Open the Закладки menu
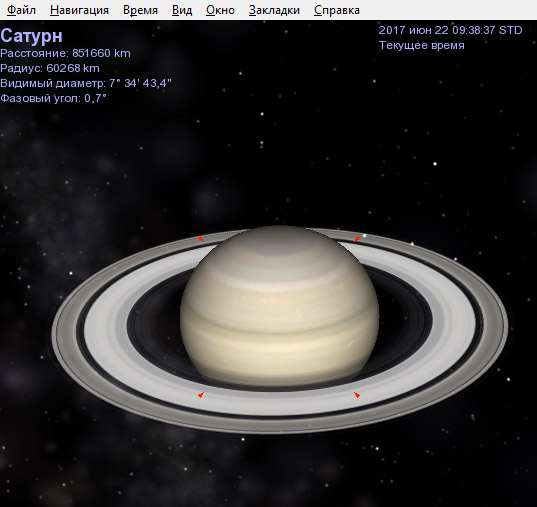 274,10
